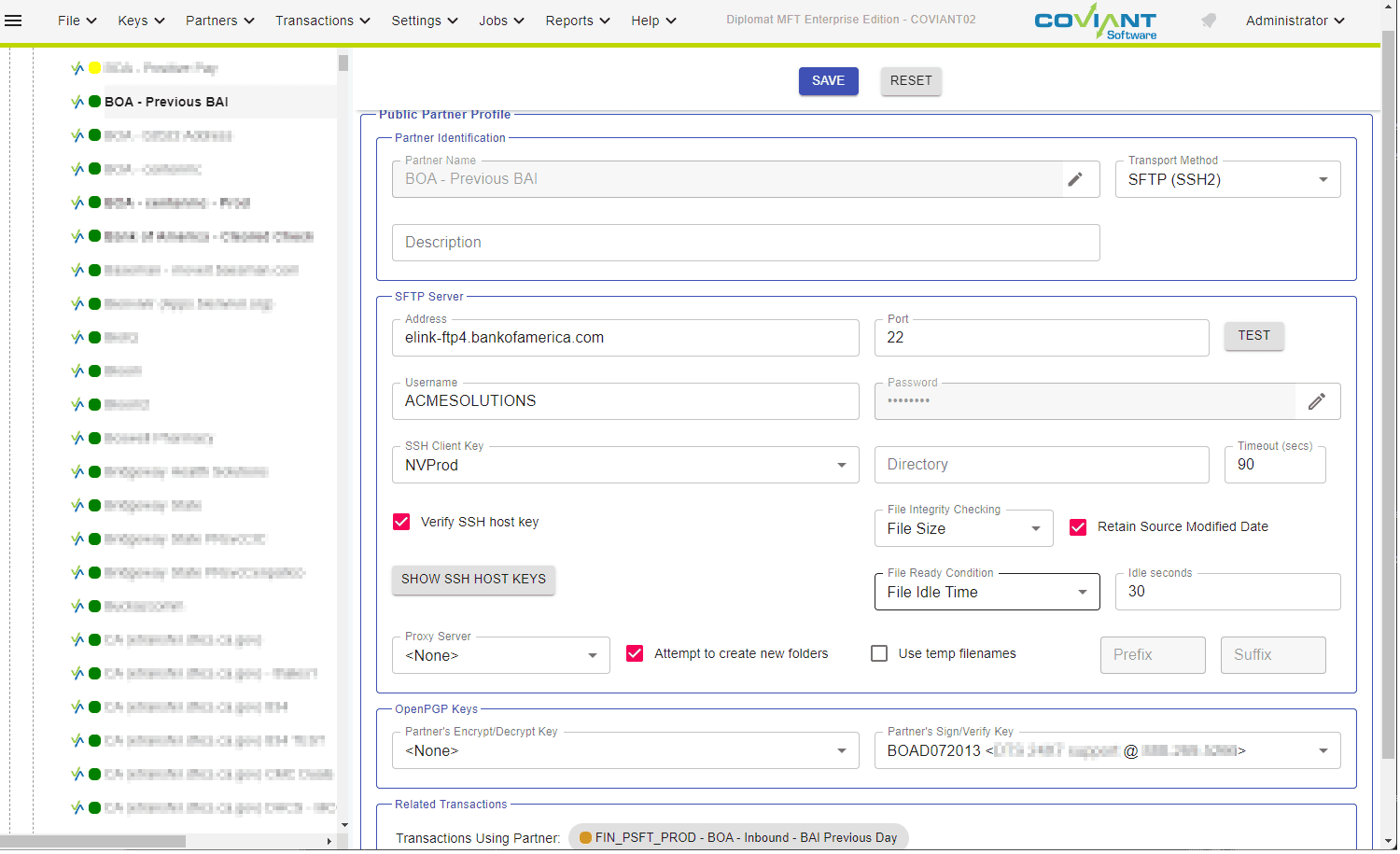The width and height of the screenshot is (1400, 854).
Task: Click the Timeout (secs) field
Action: pyautogui.click(x=1275, y=465)
